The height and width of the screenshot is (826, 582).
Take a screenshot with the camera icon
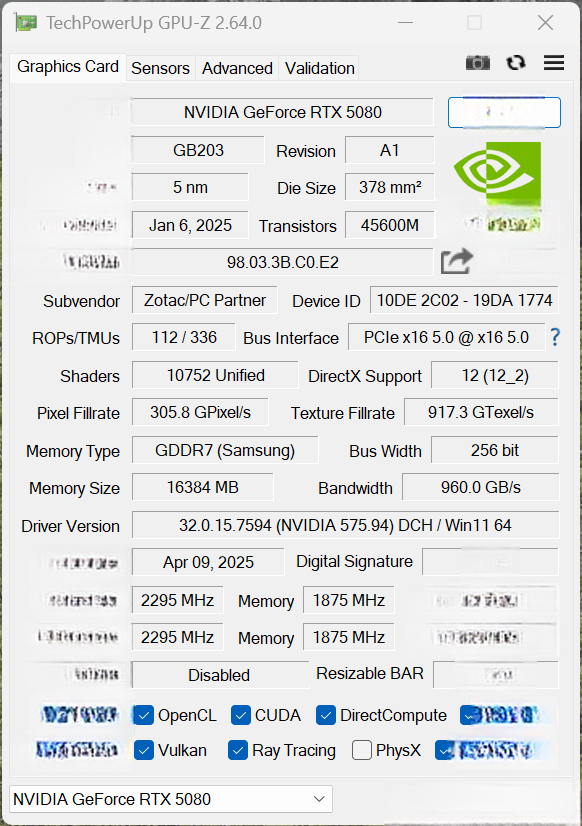point(478,63)
